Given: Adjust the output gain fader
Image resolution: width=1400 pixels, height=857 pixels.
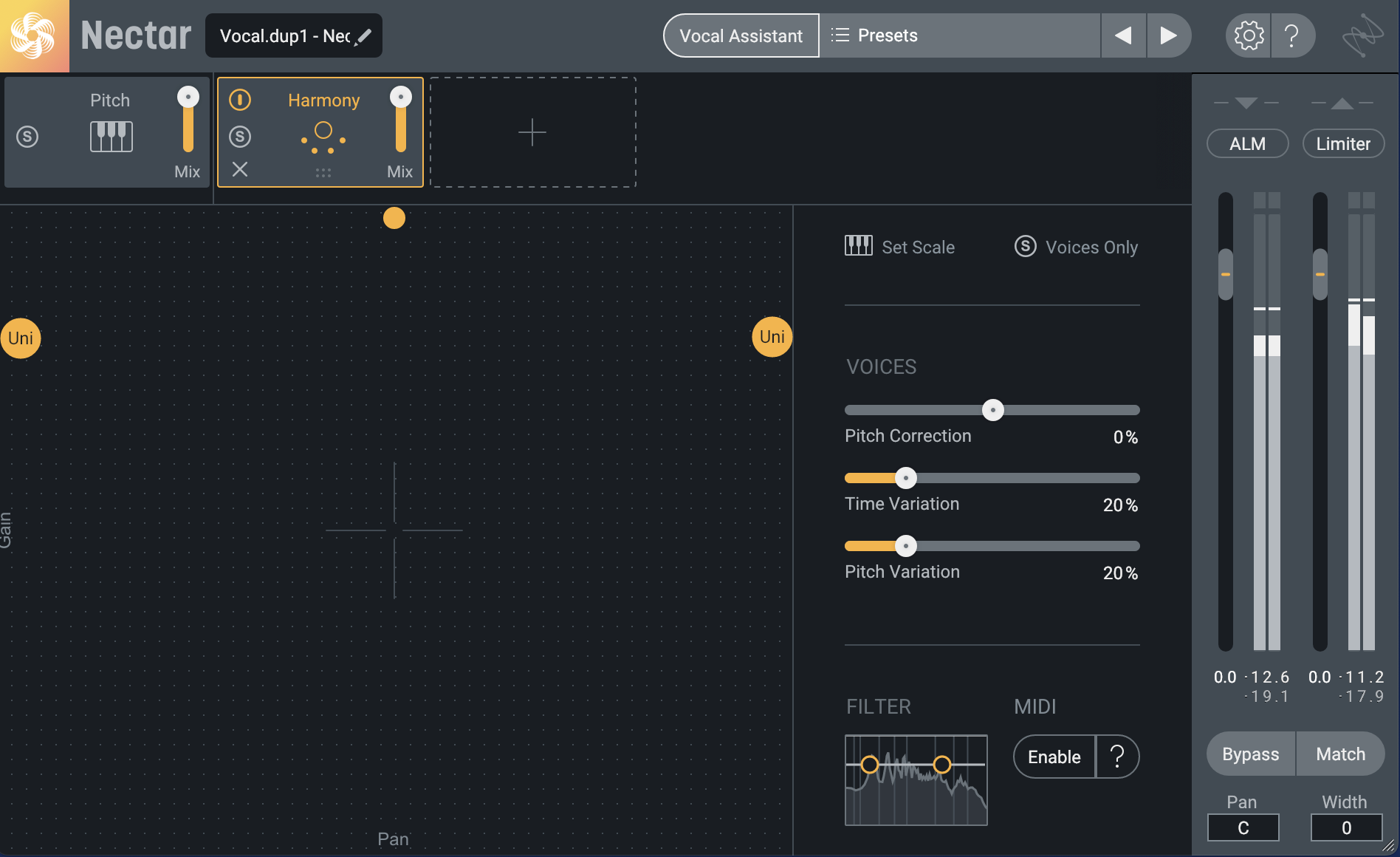Looking at the screenshot, I should [1320, 274].
